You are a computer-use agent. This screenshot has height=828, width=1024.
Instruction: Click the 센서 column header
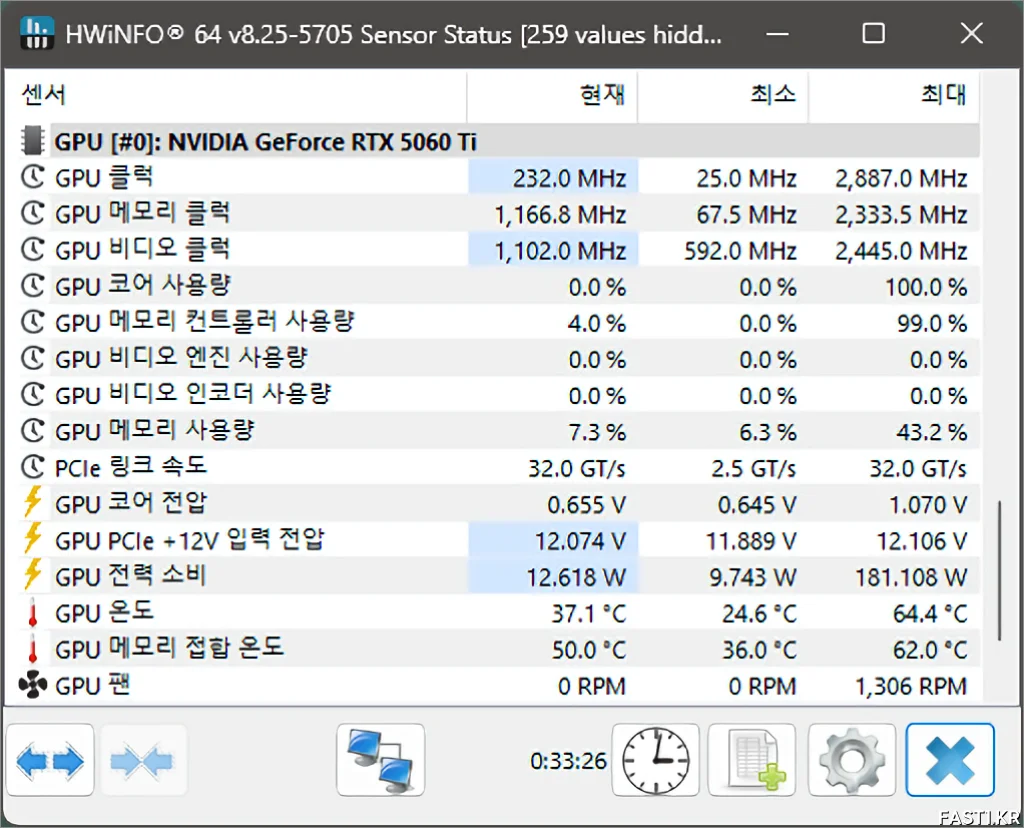tap(235, 95)
